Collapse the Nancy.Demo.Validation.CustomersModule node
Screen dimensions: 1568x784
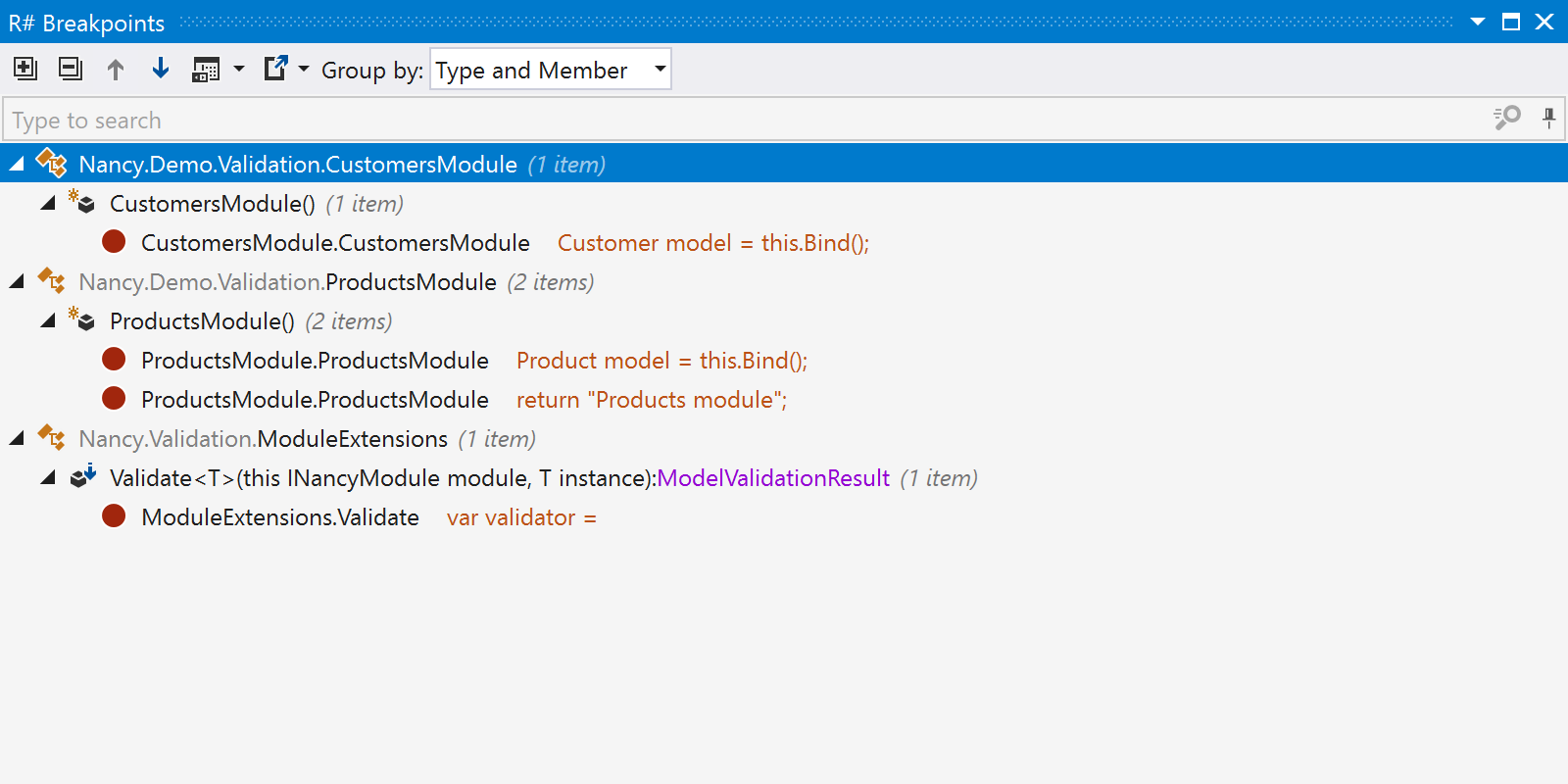click(x=17, y=165)
